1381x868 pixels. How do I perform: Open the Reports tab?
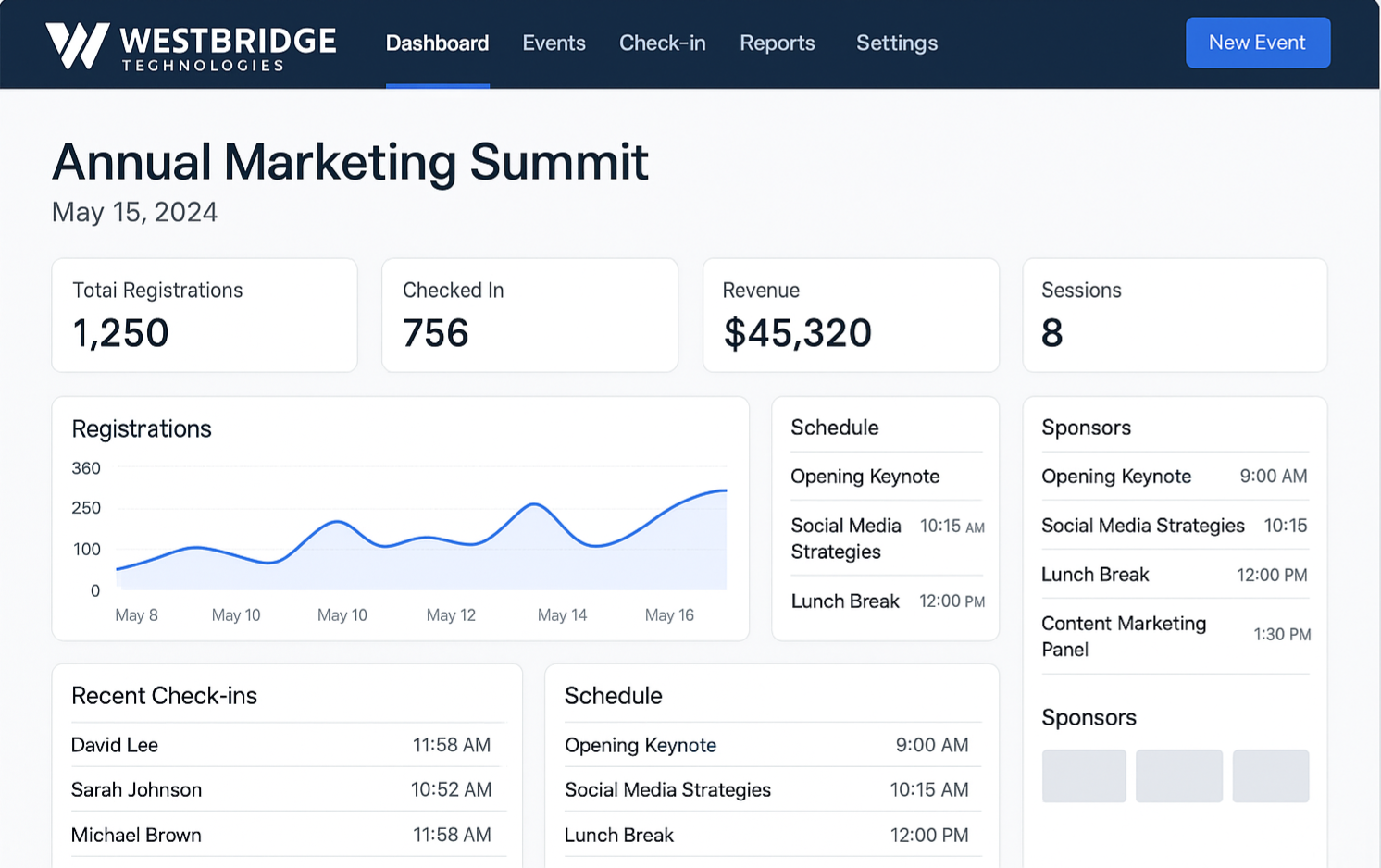pyautogui.click(x=777, y=43)
